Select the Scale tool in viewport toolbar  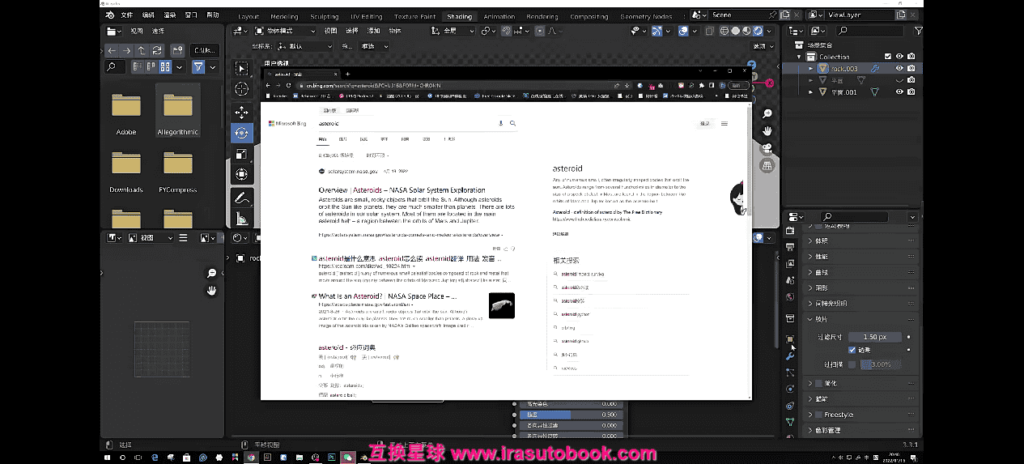coord(242,154)
